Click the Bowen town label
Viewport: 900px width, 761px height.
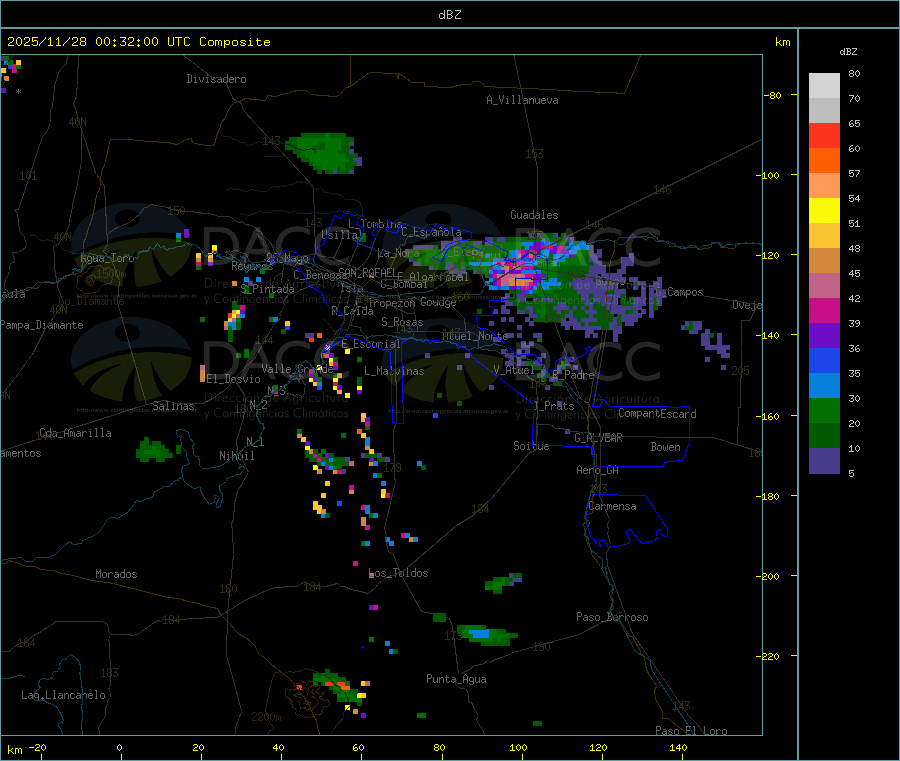point(665,447)
